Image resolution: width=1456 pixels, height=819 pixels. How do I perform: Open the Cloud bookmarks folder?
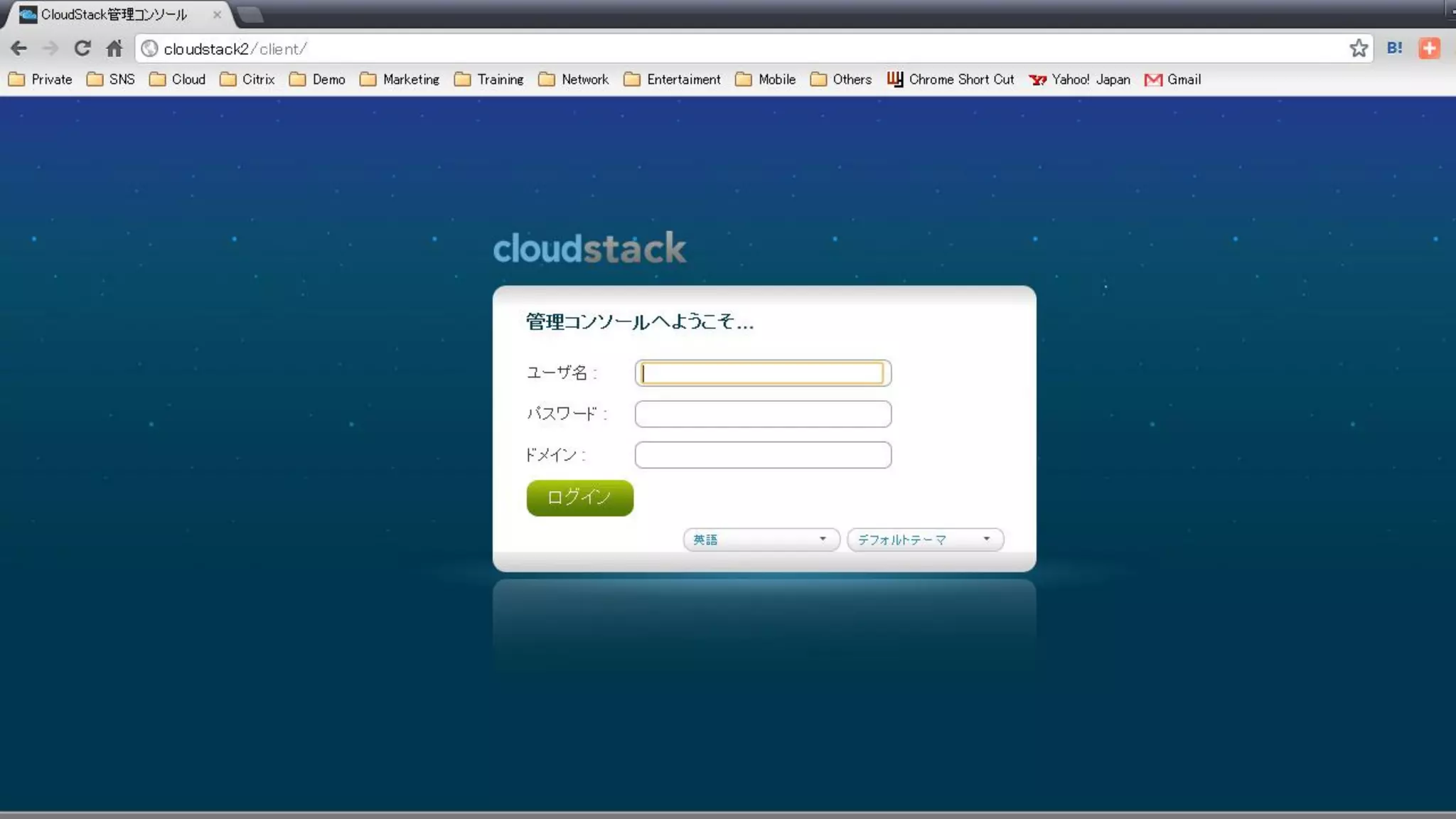(x=178, y=80)
